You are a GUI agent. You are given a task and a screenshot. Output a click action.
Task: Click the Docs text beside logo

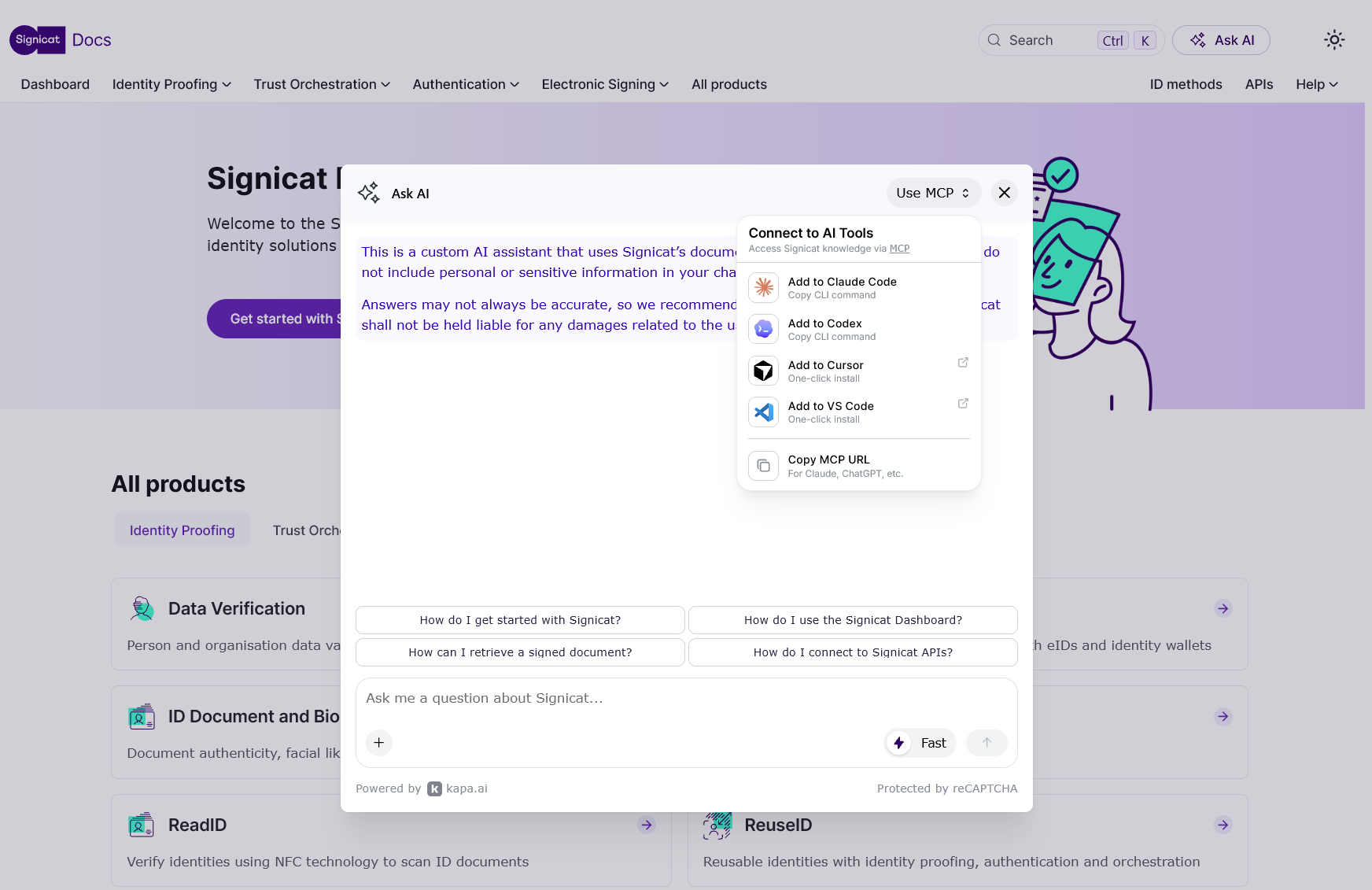point(91,40)
